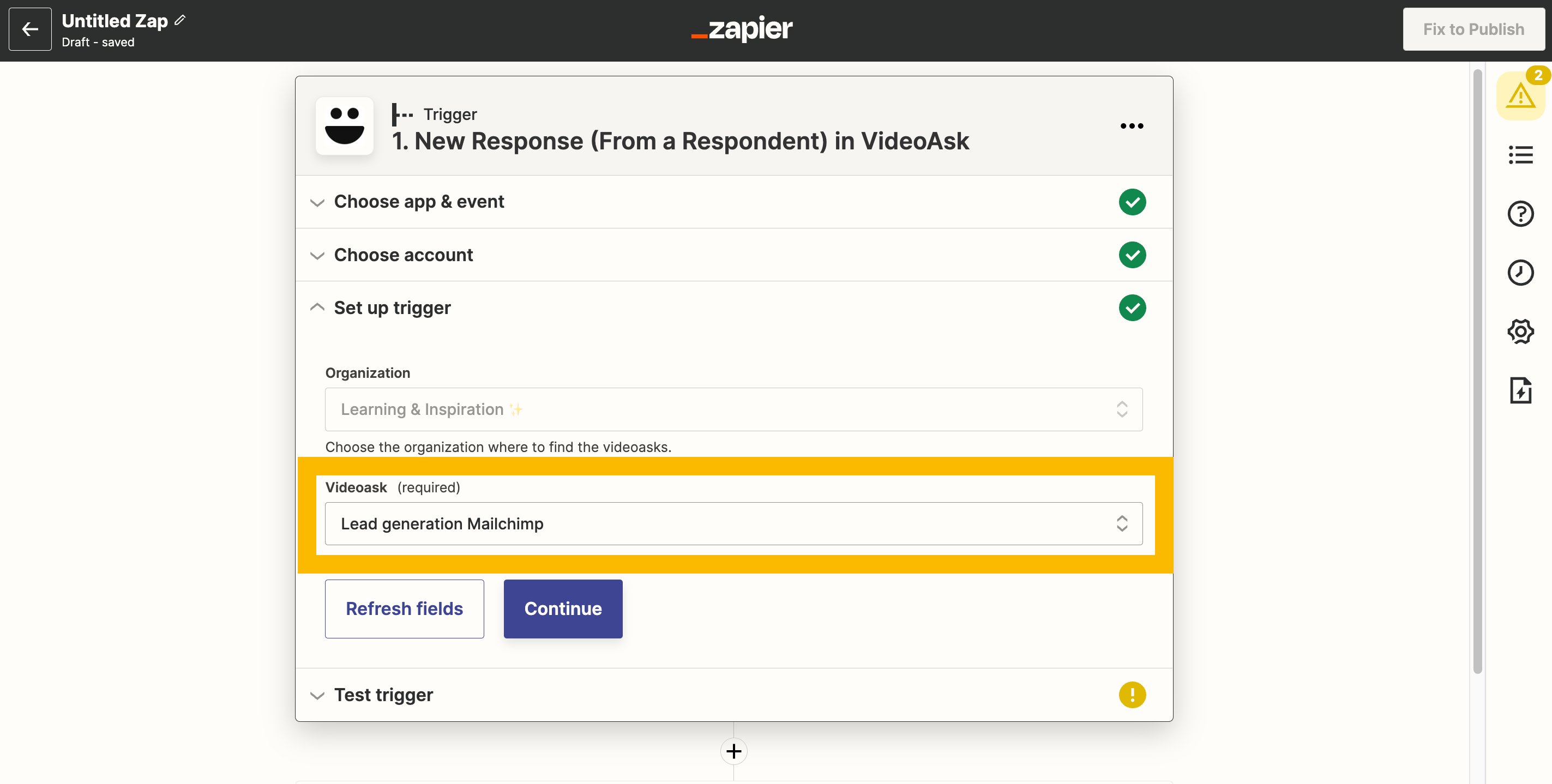Add a step with plus button
This screenshot has height=784, width=1552.
click(734, 751)
